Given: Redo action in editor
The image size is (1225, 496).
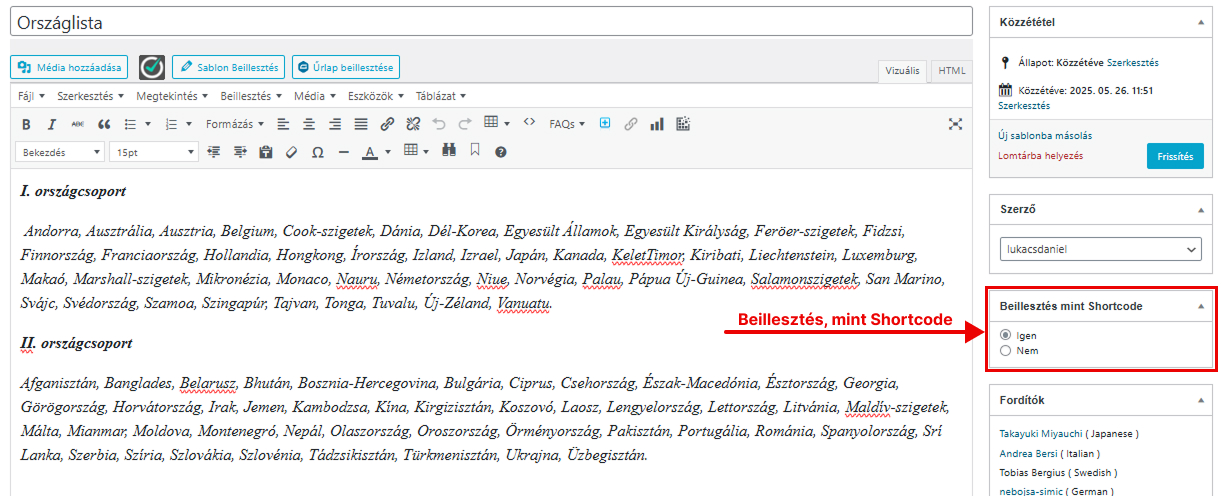Looking at the screenshot, I should pyautogui.click(x=465, y=124).
